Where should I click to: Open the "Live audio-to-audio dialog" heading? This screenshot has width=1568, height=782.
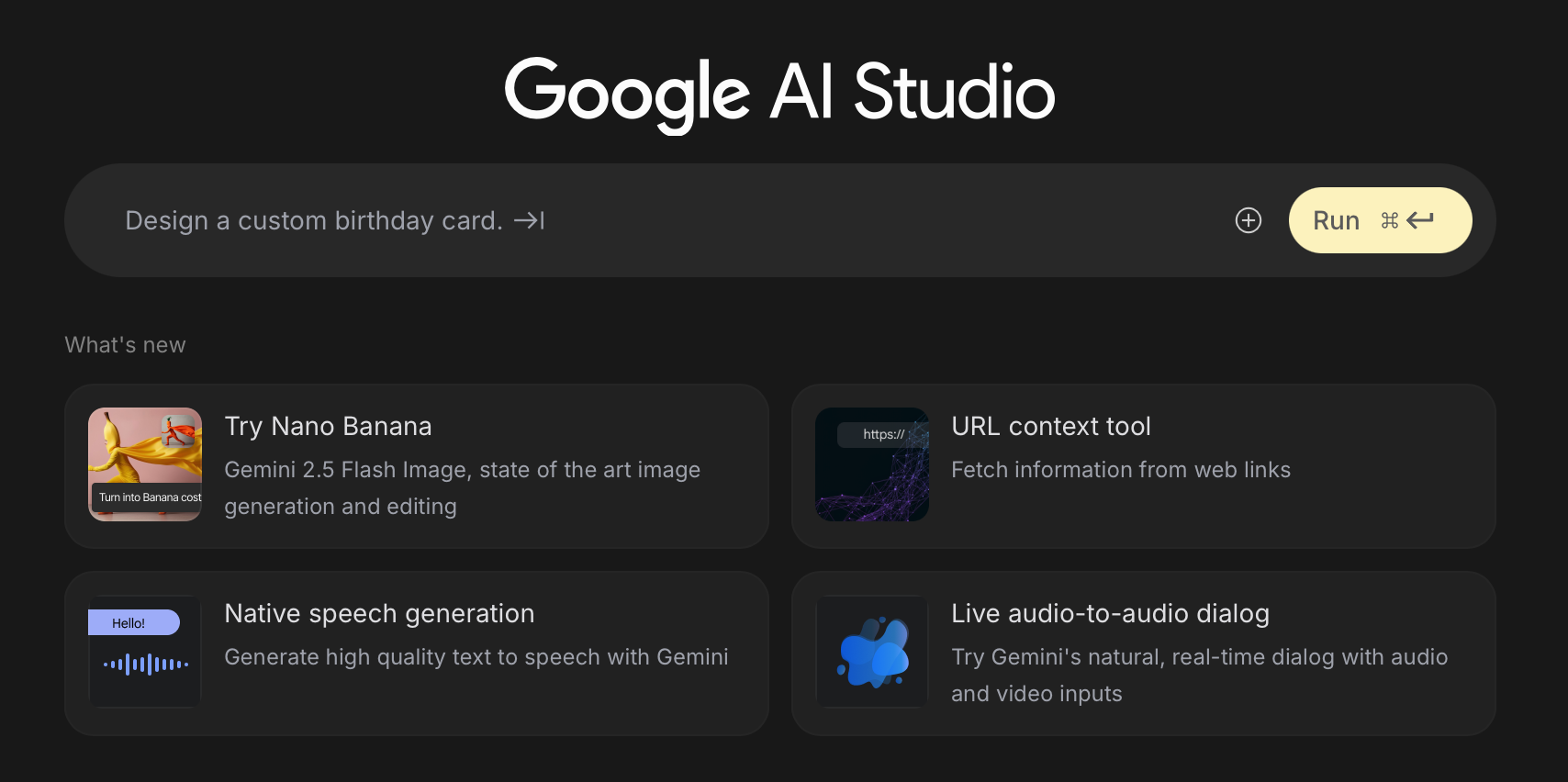[1110, 613]
